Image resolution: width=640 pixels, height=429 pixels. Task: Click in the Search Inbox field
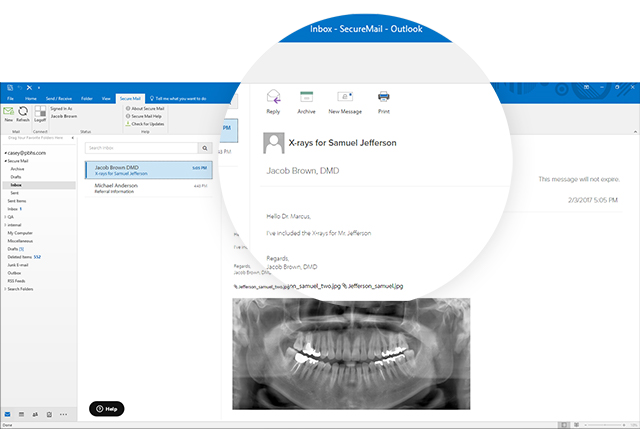pos(141,148)
